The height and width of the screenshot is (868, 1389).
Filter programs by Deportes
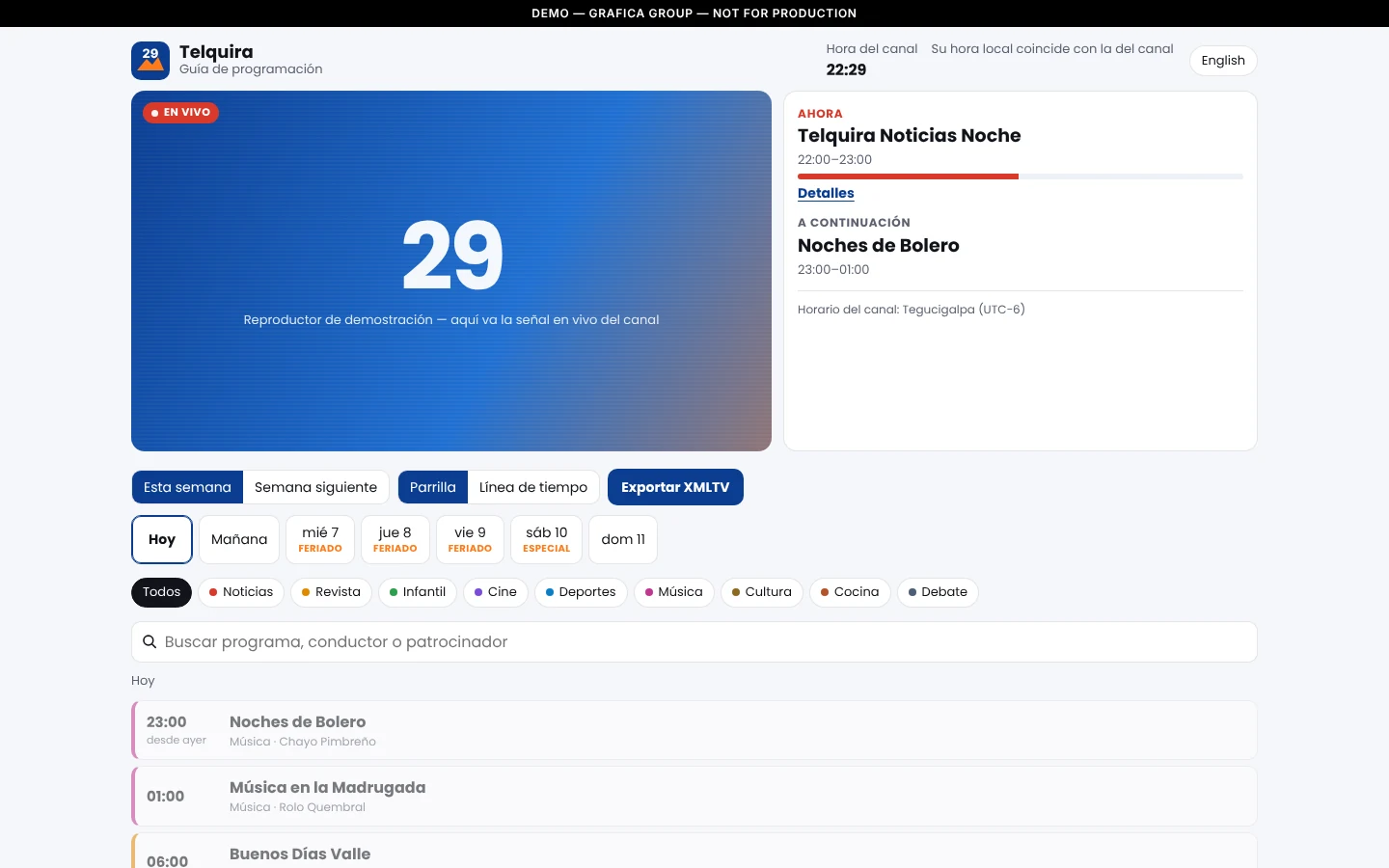pos(581,592)
